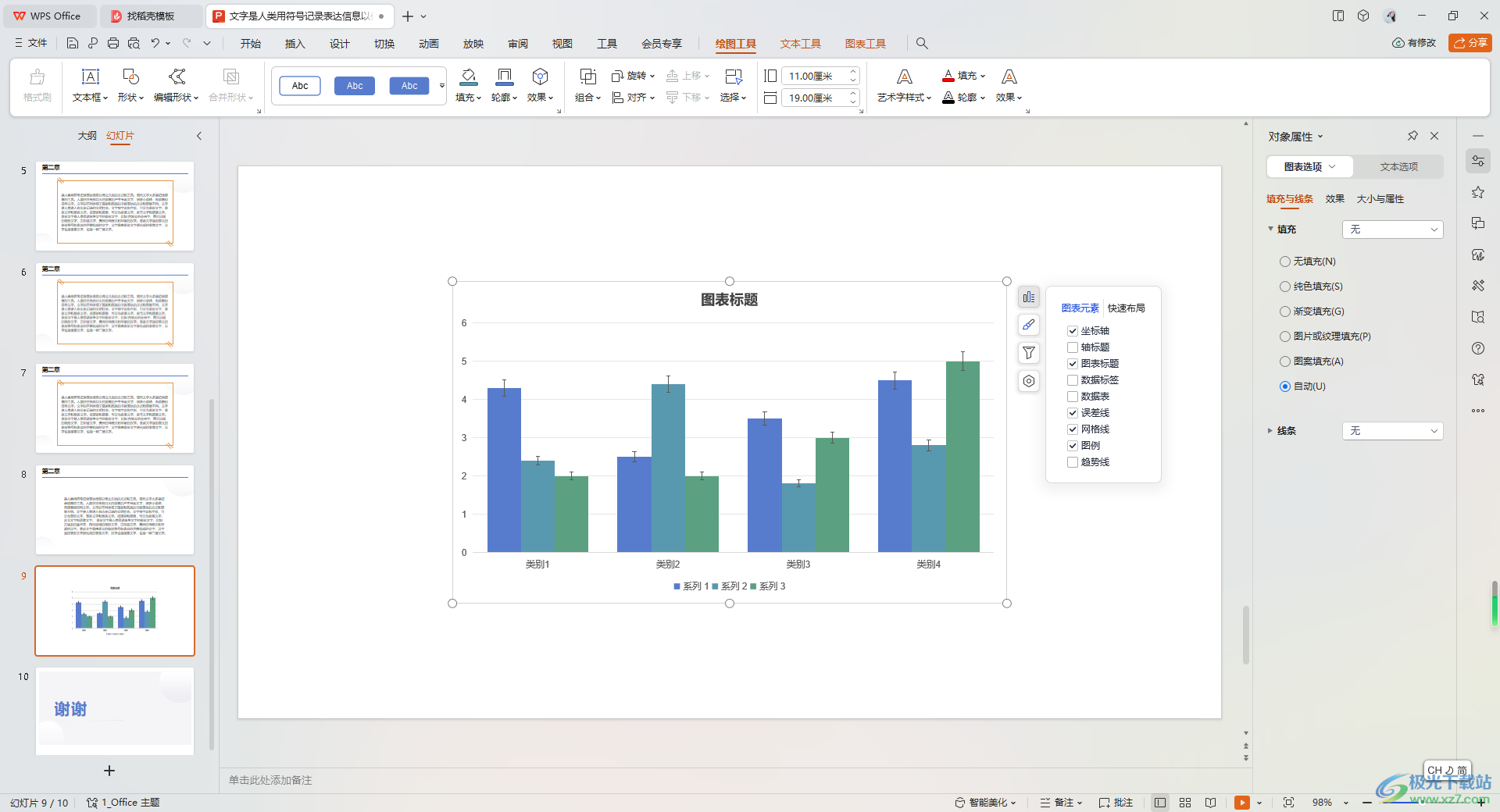Screen dimensions: 1500x812
Task: Expand the 线条 section
Action: pos(1270,431)
